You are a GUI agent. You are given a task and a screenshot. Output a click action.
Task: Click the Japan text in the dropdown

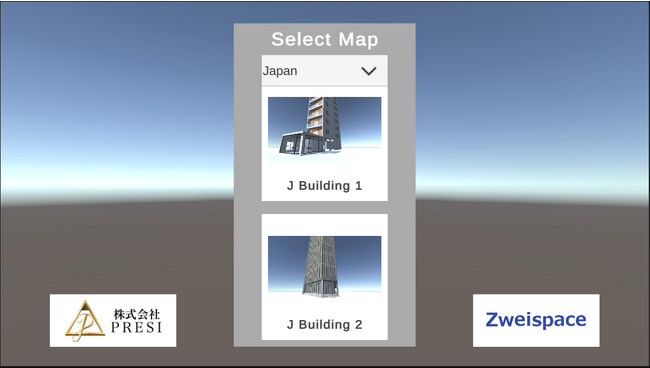280,71
